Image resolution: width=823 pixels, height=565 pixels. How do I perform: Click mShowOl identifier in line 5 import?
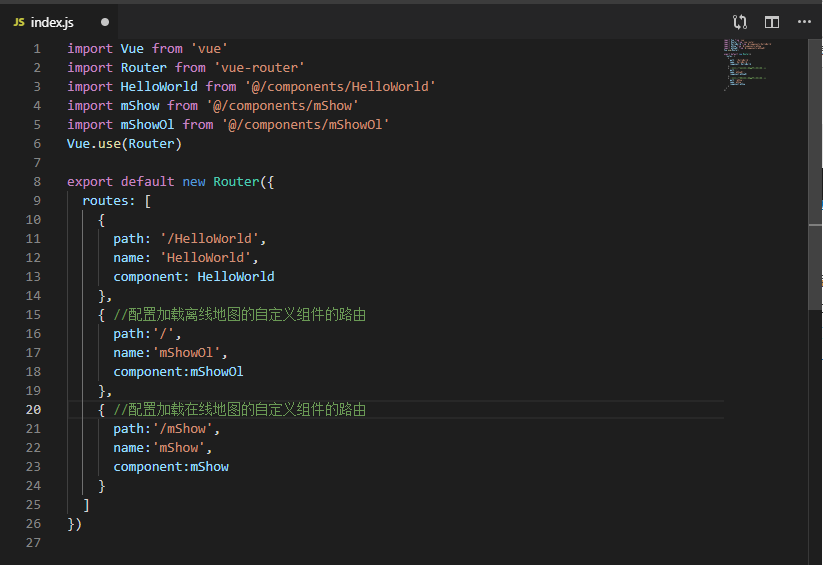point(147,124)
